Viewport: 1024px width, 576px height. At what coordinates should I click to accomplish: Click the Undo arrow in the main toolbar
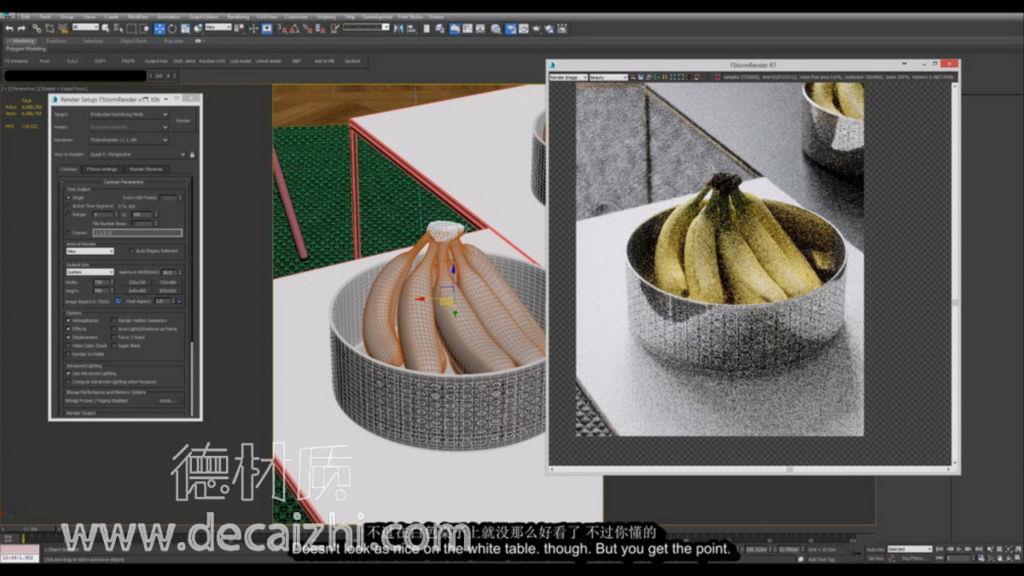pos(9,29)
